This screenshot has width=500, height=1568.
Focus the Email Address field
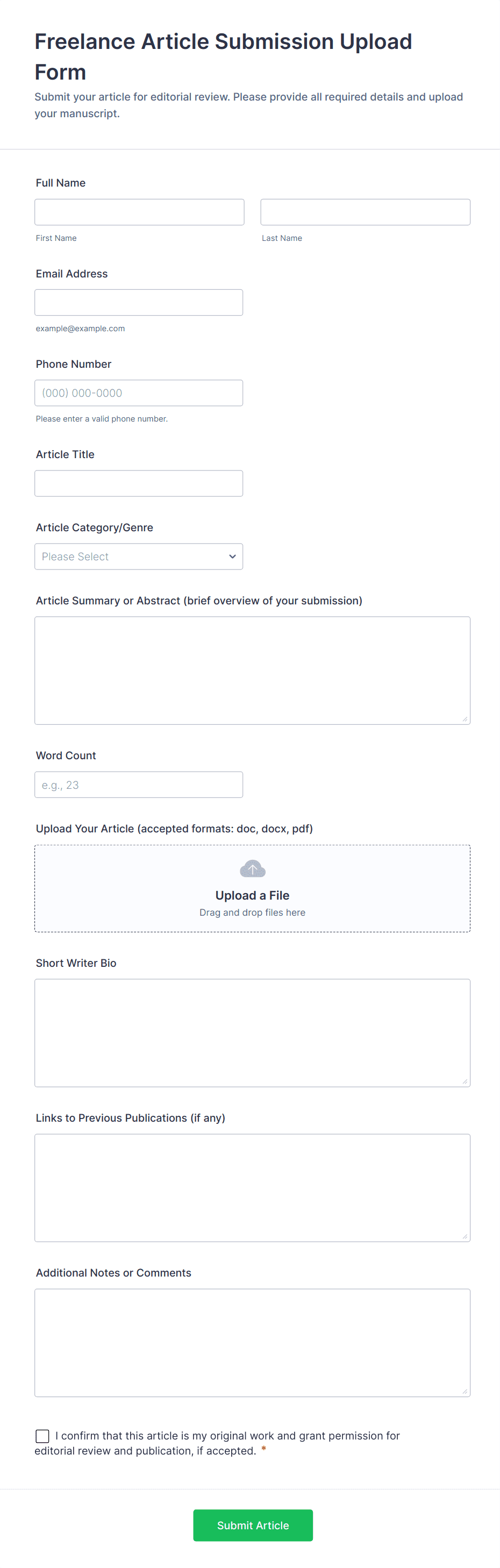(x=138, y=303)
